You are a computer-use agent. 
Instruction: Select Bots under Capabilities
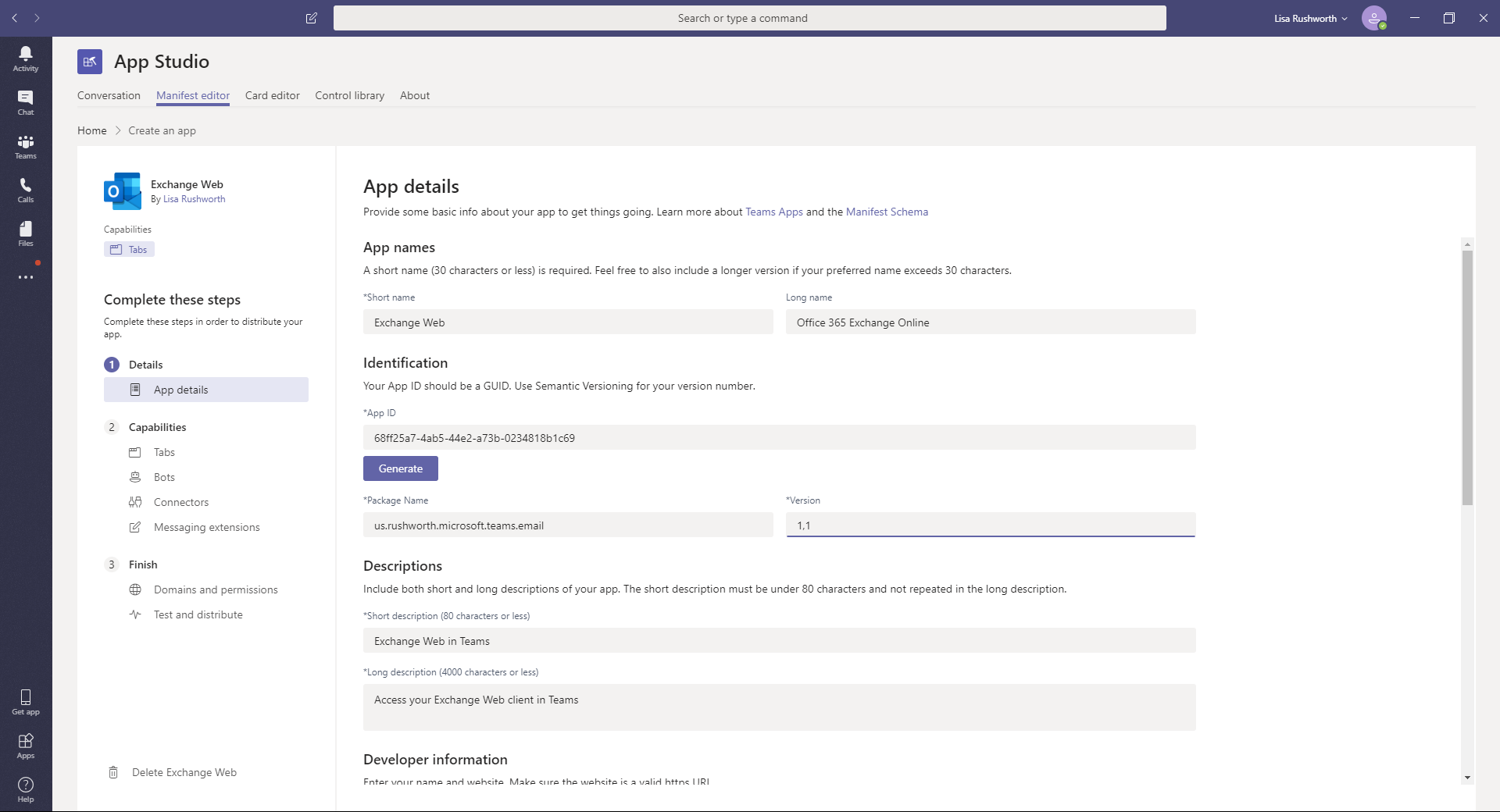(x=164, y=477)
